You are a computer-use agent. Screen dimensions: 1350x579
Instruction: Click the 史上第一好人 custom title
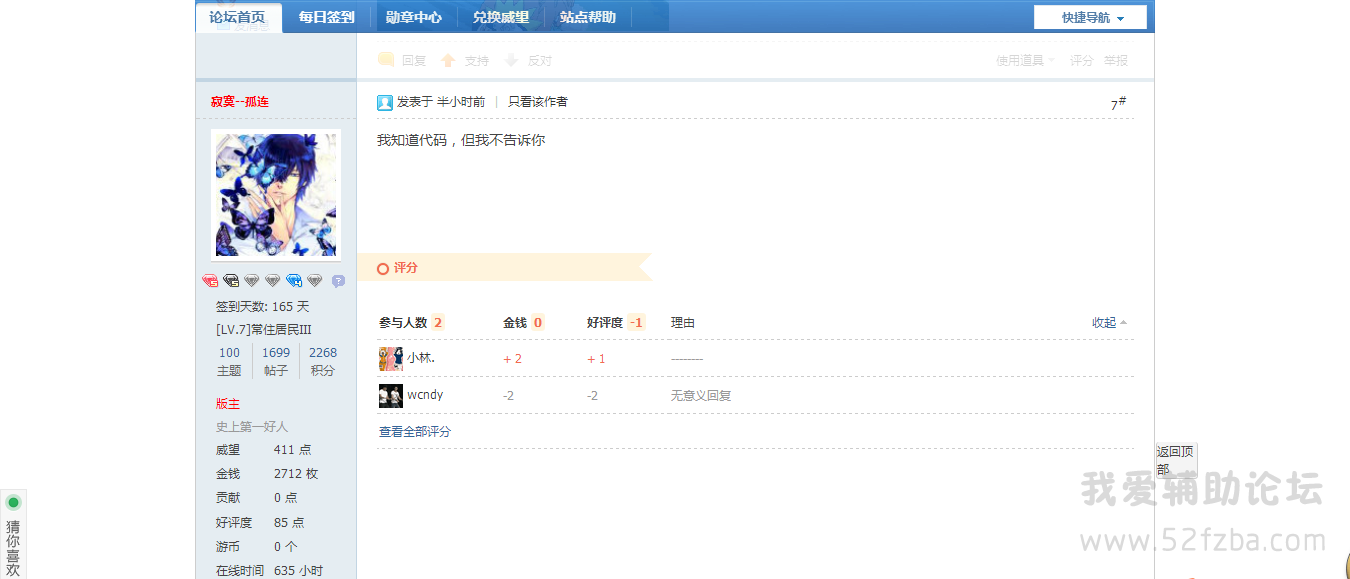[x=252, y=427]
